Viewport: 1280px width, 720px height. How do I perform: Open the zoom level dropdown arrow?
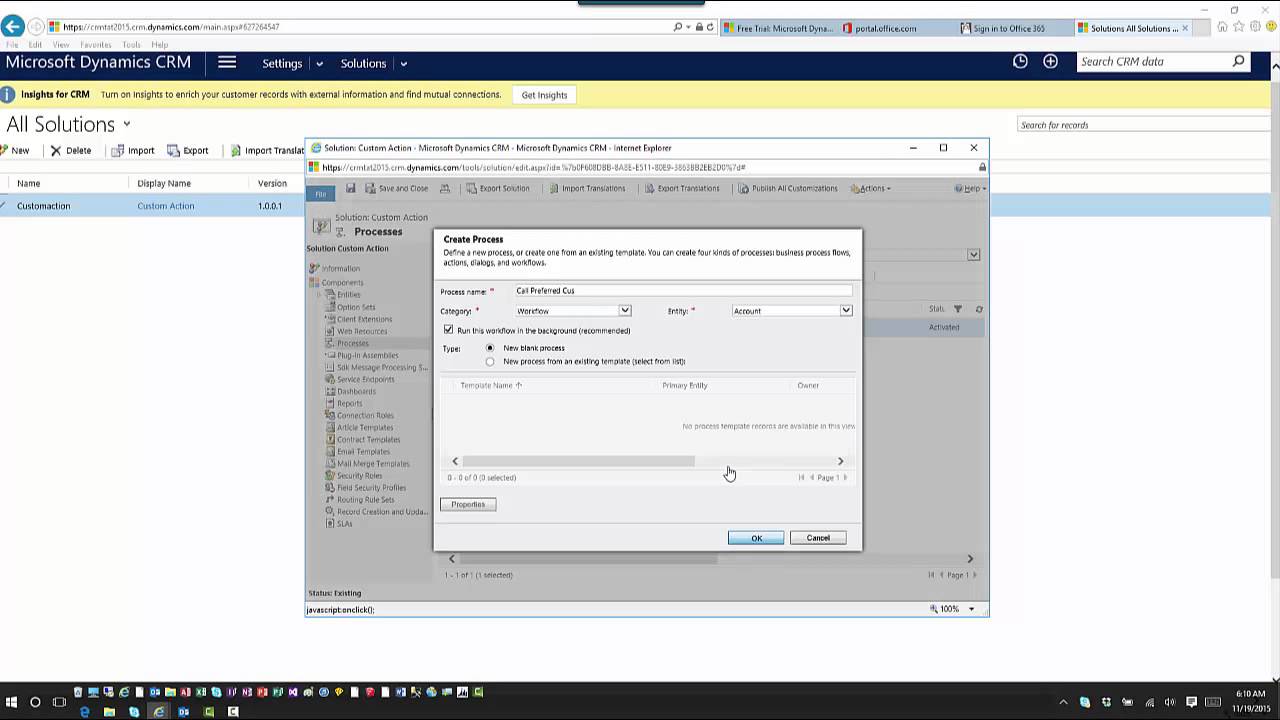[x=971, y=609]
